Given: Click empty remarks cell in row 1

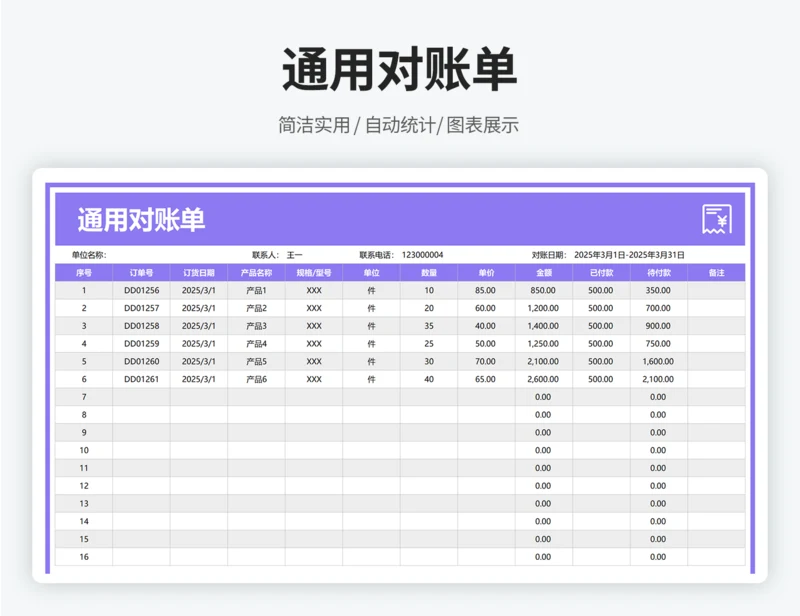Looking at the screenshot, I should [716, 290].
